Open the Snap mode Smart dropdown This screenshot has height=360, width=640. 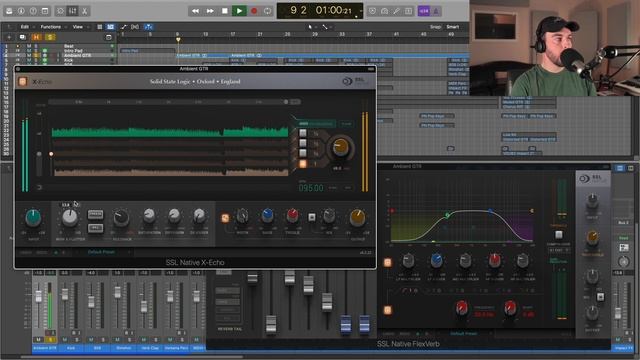tap(453, 27)
